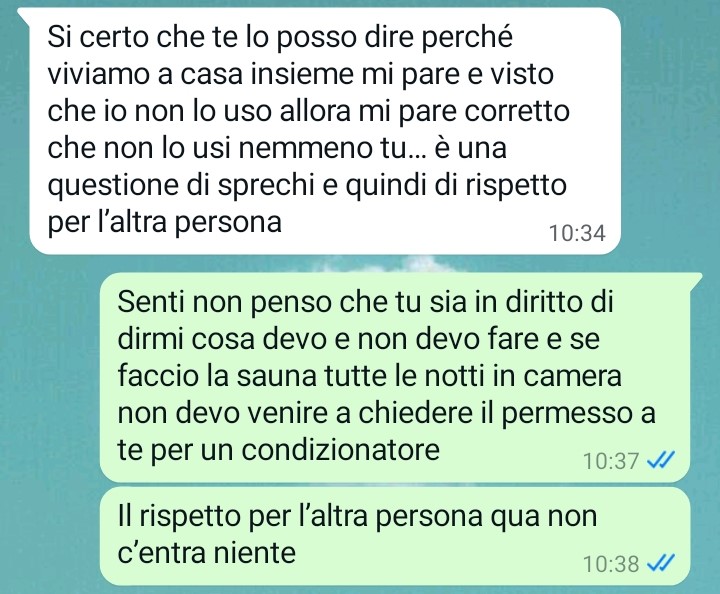Click the word "condizionatore" in the sent message
720x594 pixels.
(x=340, y=450)
